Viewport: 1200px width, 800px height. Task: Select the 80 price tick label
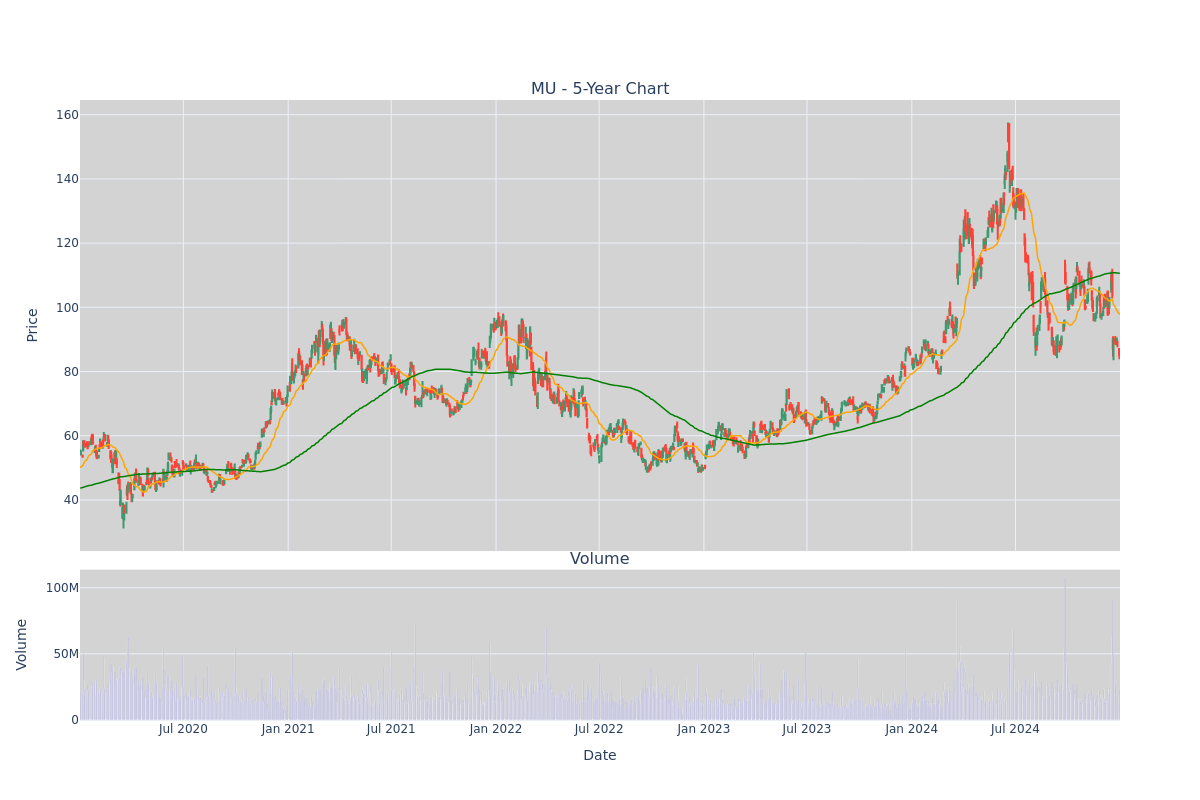tap(70, 372)
